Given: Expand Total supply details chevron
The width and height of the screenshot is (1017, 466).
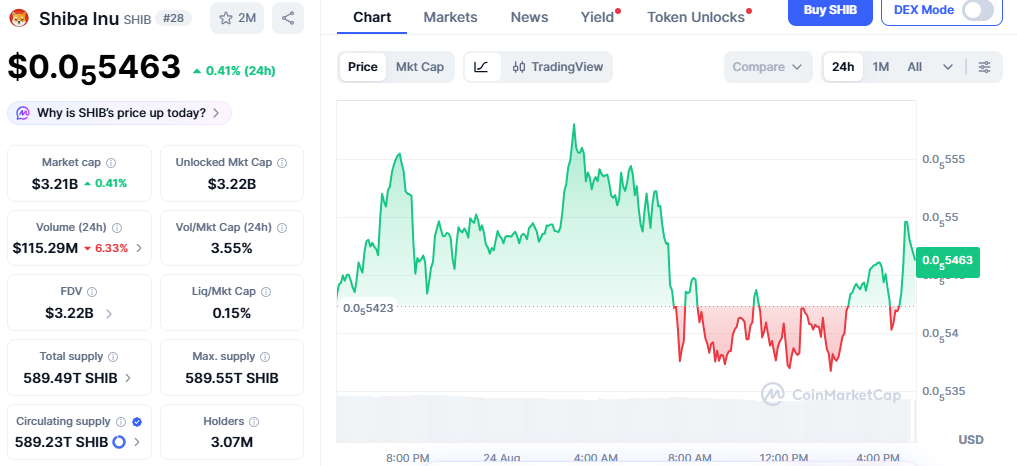Looking at the screenshot, I should click(128, 378).
